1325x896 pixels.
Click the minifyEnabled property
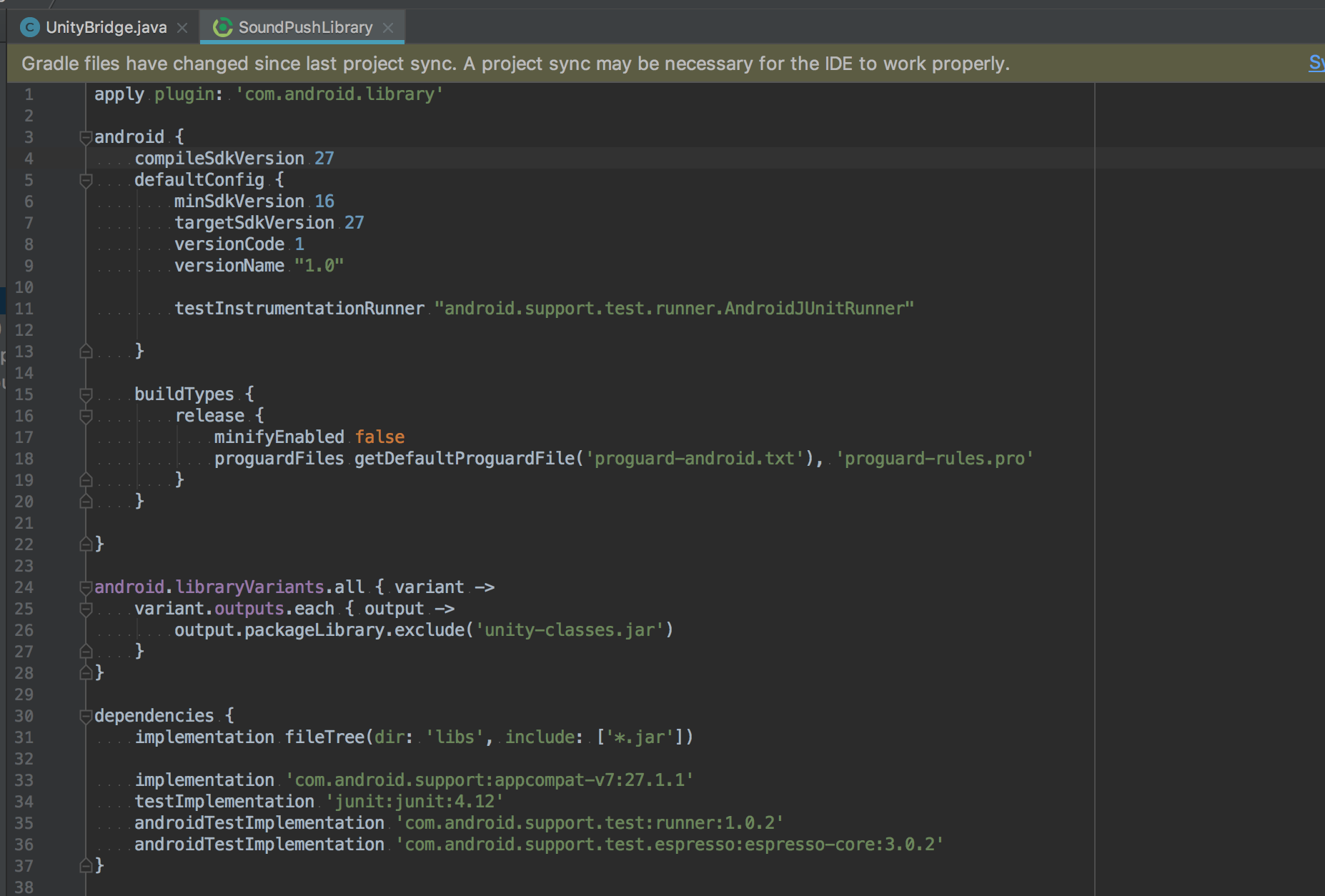pos(279,437)
